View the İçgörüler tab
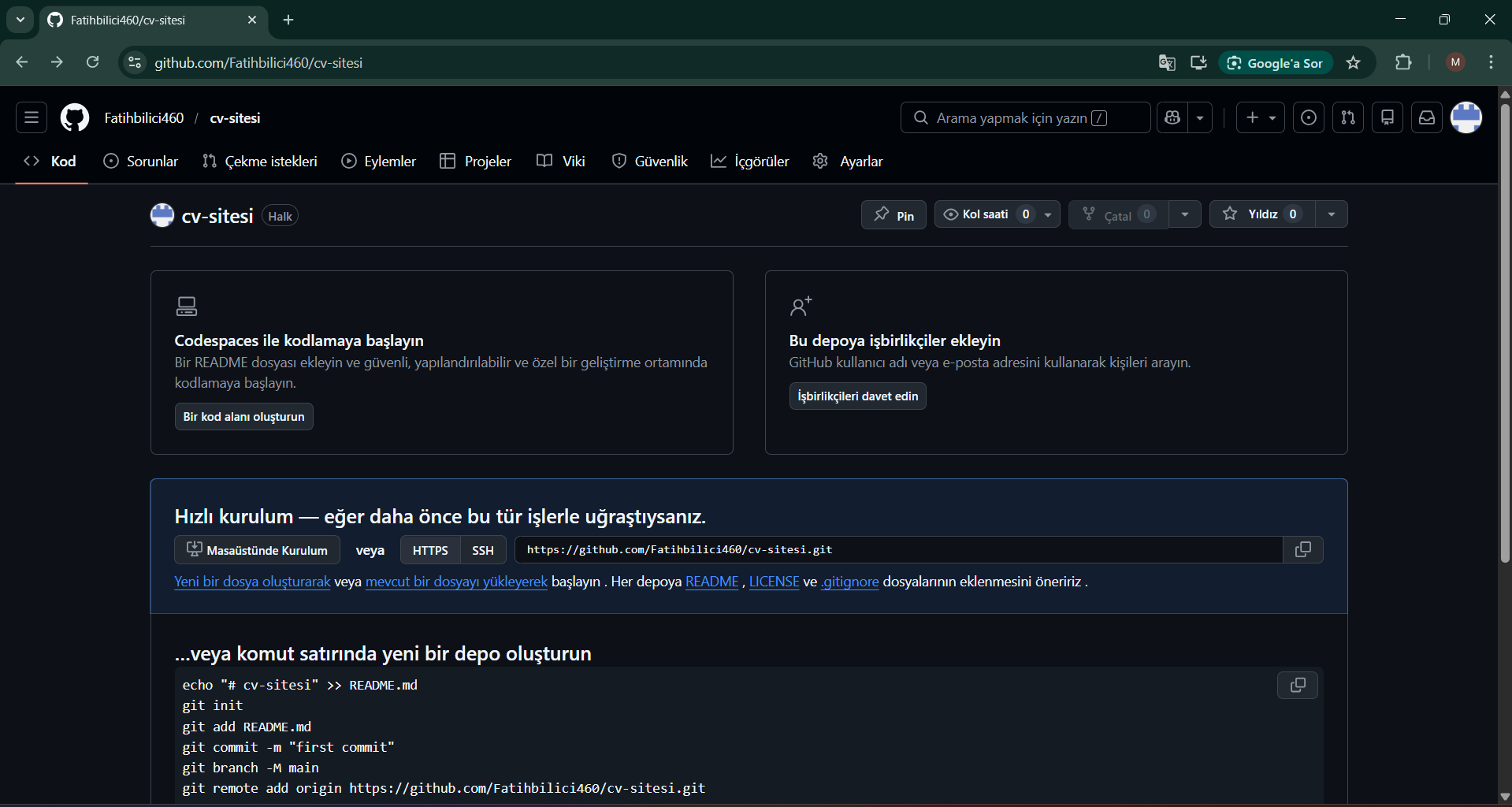The width and height of the screenshot is (1512, 807). point(750,161)
